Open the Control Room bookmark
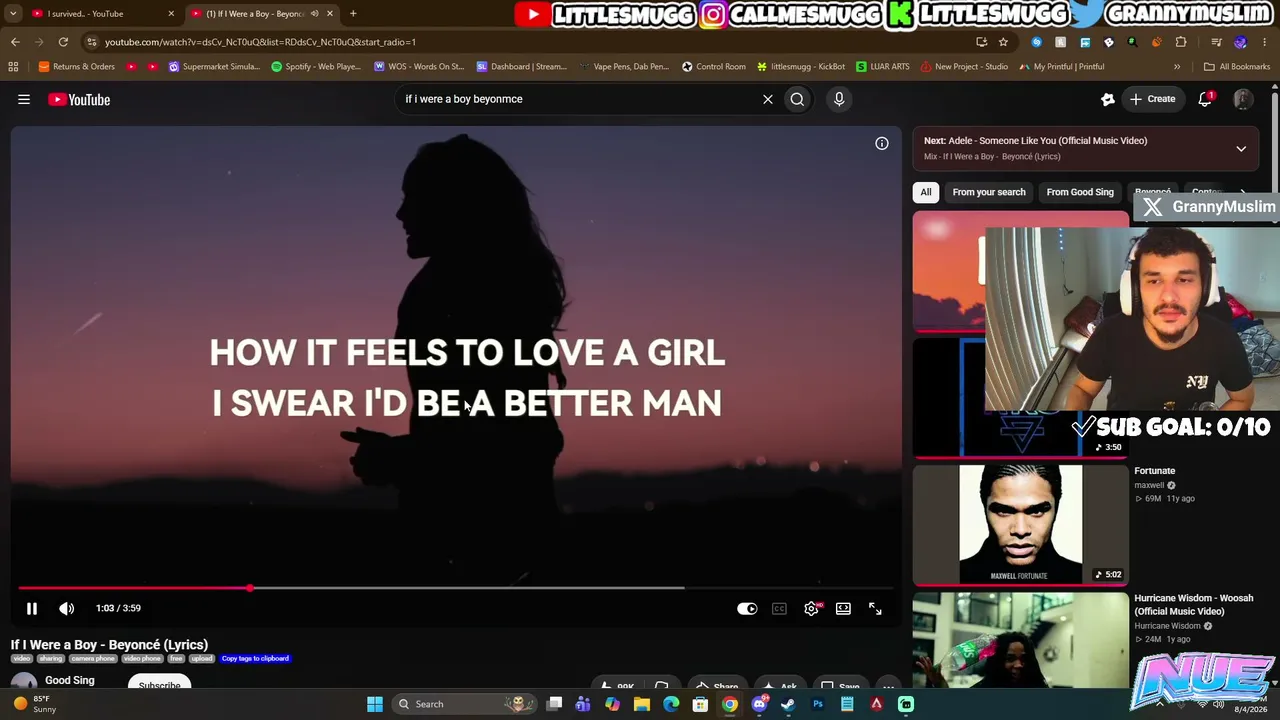This screenshot has height=720, width=1280. tap(714, 67)
